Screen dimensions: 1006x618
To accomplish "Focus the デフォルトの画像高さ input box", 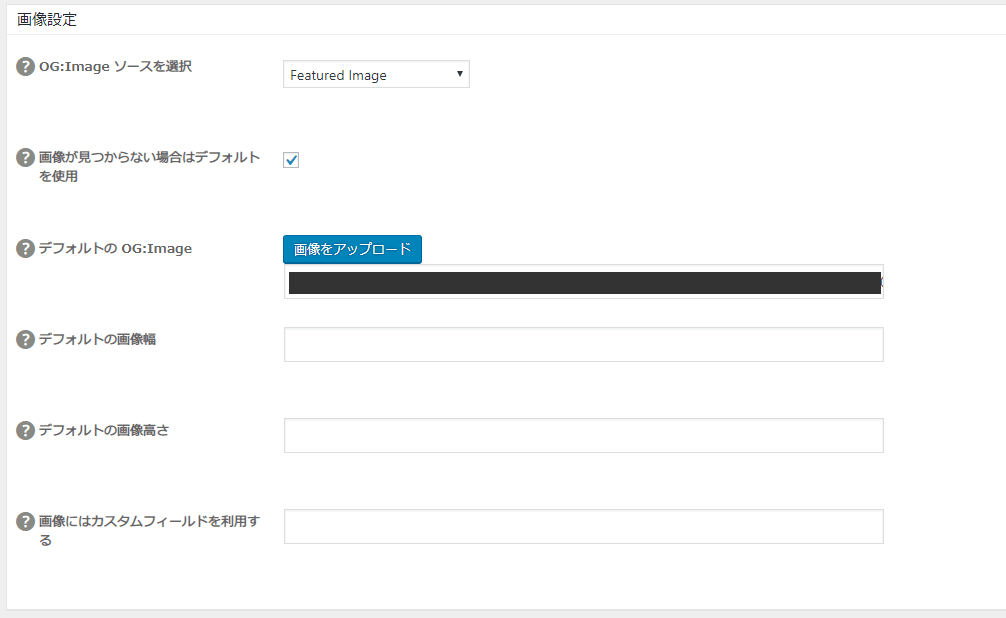I will (x=583, y=435).
